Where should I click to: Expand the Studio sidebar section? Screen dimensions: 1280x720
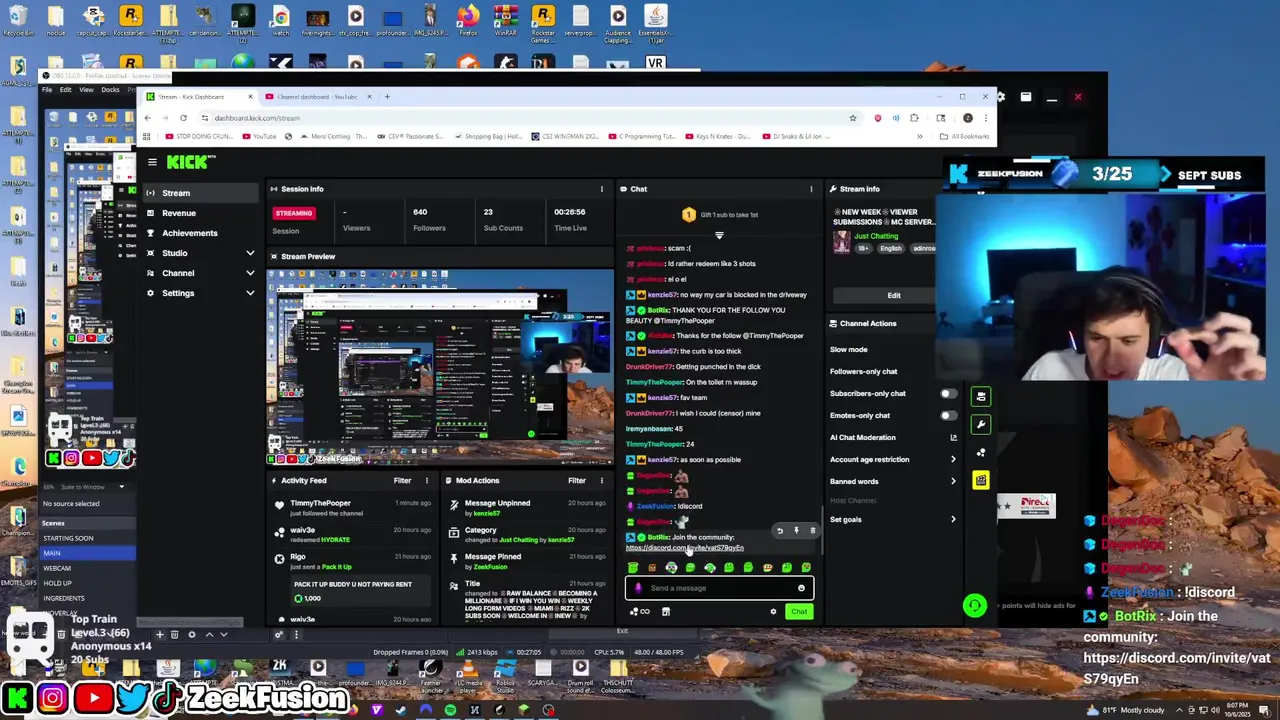[x=250, y=253]
